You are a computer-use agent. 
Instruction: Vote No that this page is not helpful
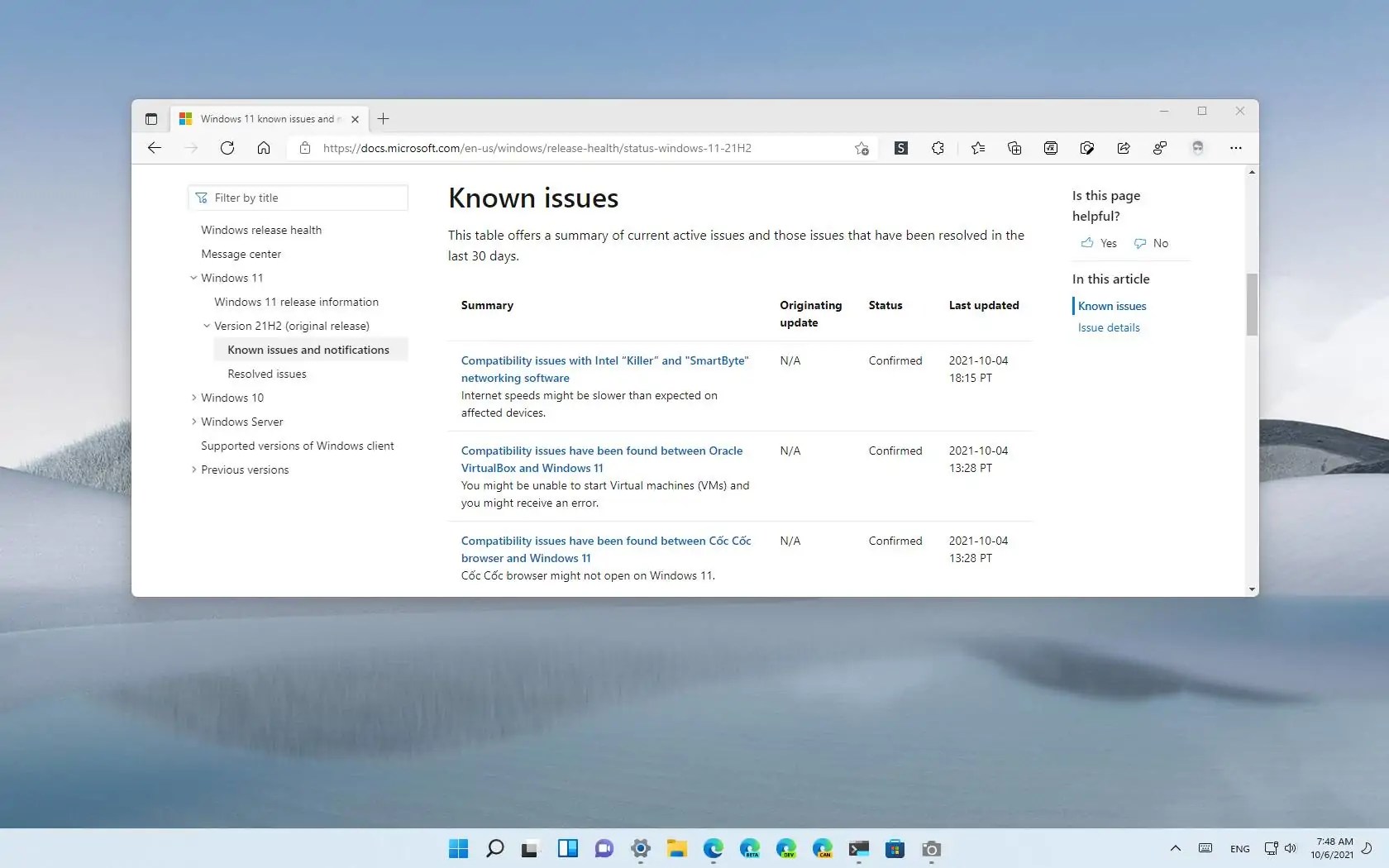tap(1151, 243)
